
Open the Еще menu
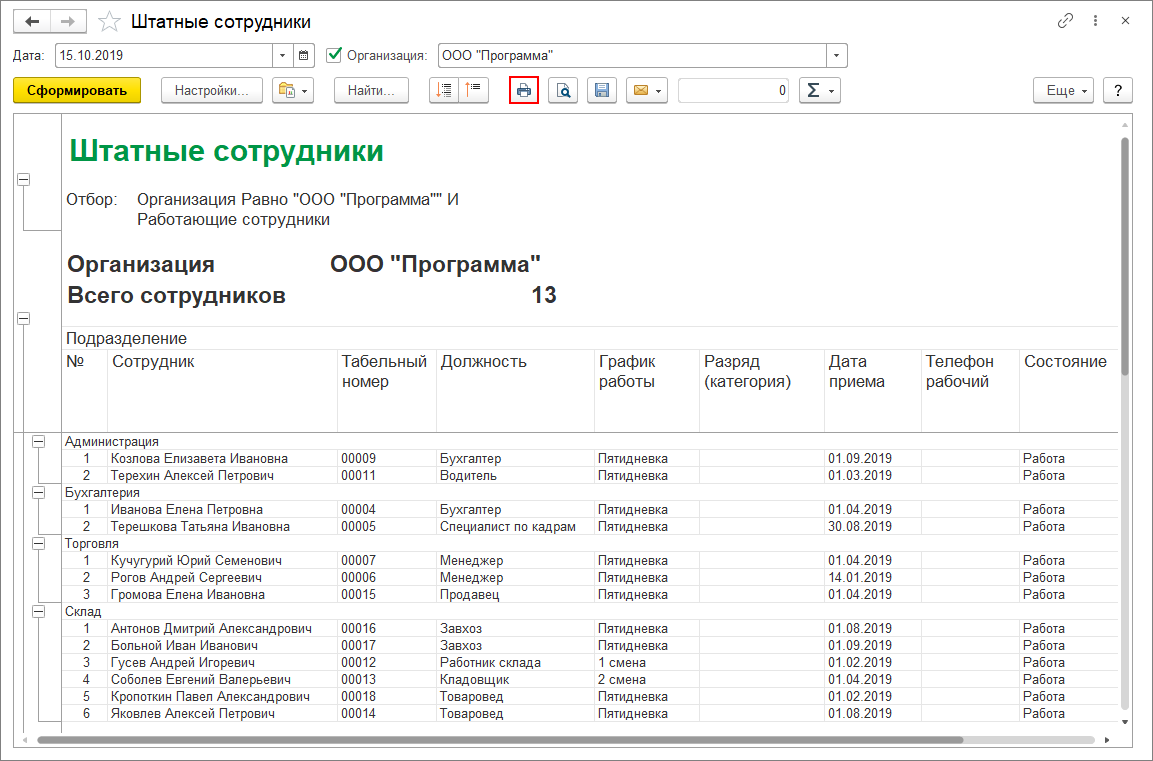click(1063, 90)
